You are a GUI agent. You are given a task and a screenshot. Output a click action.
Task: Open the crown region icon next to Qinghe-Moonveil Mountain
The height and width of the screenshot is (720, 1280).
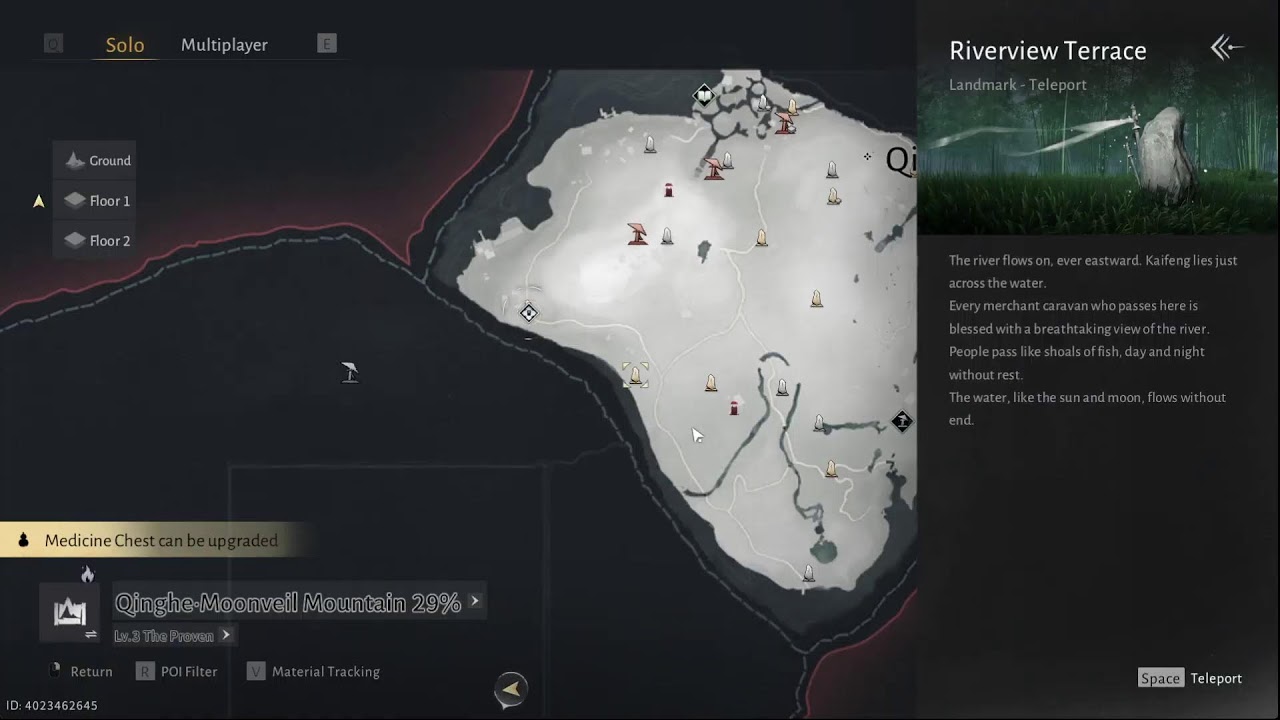point(70,612)
